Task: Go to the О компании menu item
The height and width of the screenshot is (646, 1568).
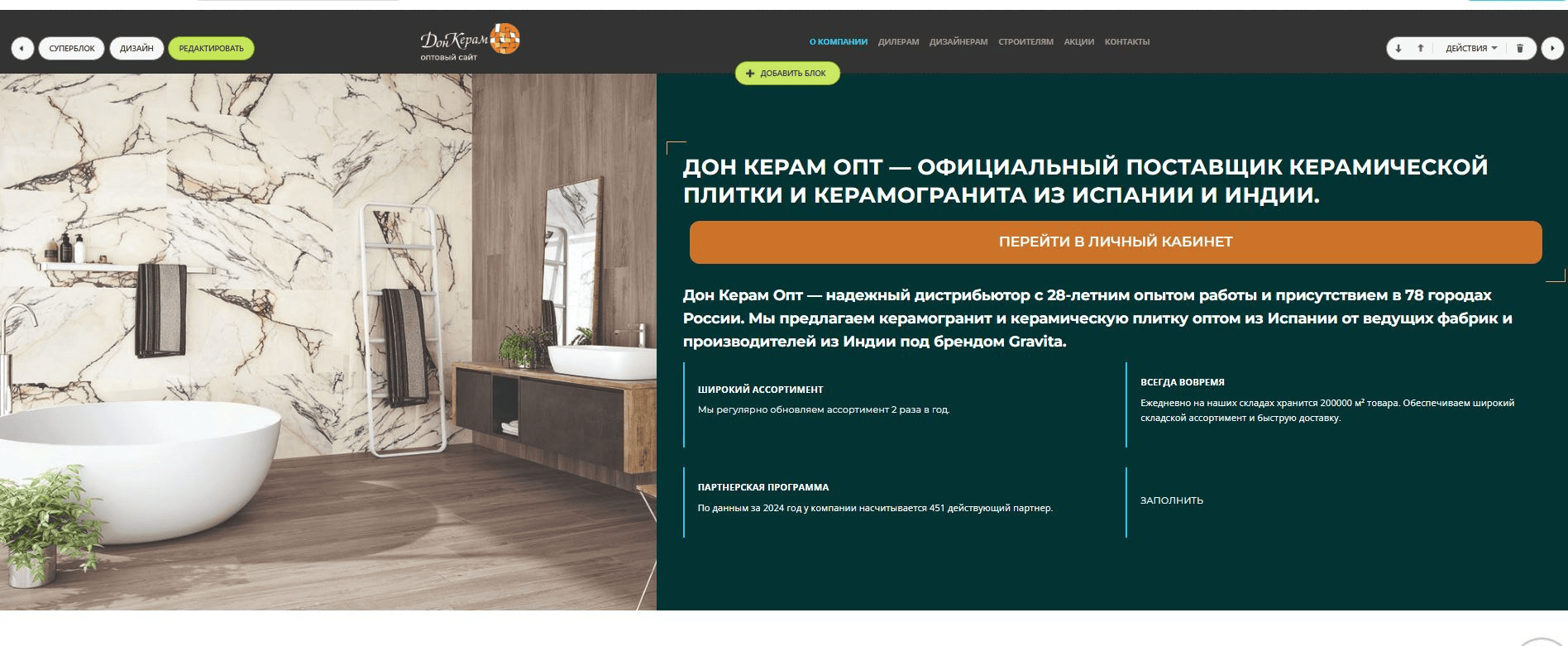Action: click(838, 41)
